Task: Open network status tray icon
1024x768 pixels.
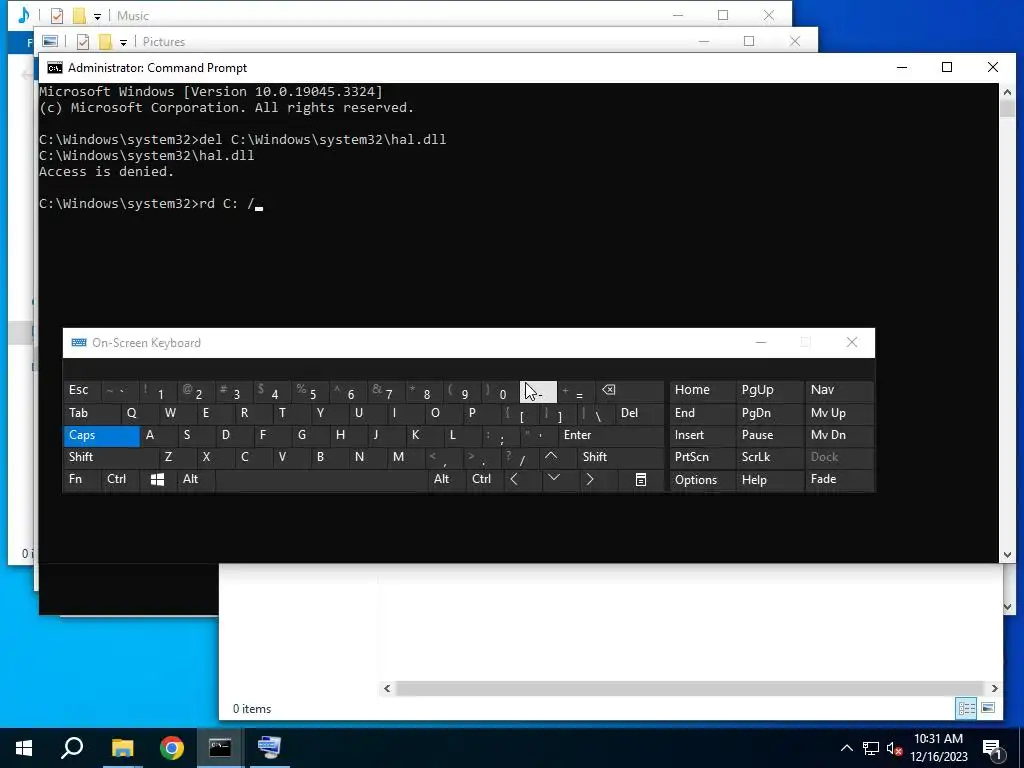Action: click(x=871, y=748)
